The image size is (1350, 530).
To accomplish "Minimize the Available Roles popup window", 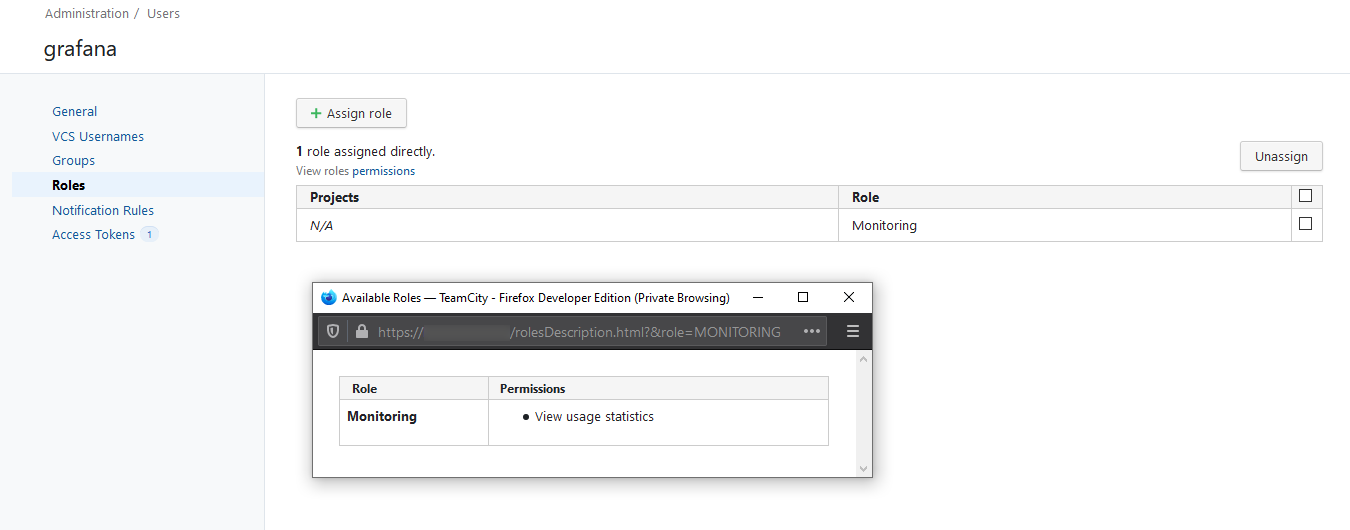I will (757, 298).
